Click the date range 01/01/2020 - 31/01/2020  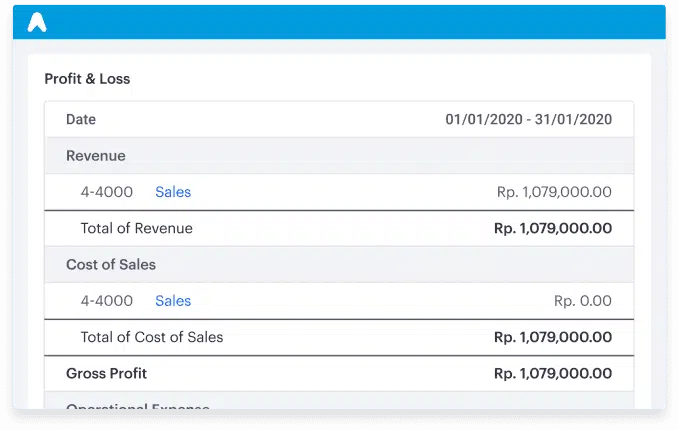pyautogui.click(x=528, y=119)
